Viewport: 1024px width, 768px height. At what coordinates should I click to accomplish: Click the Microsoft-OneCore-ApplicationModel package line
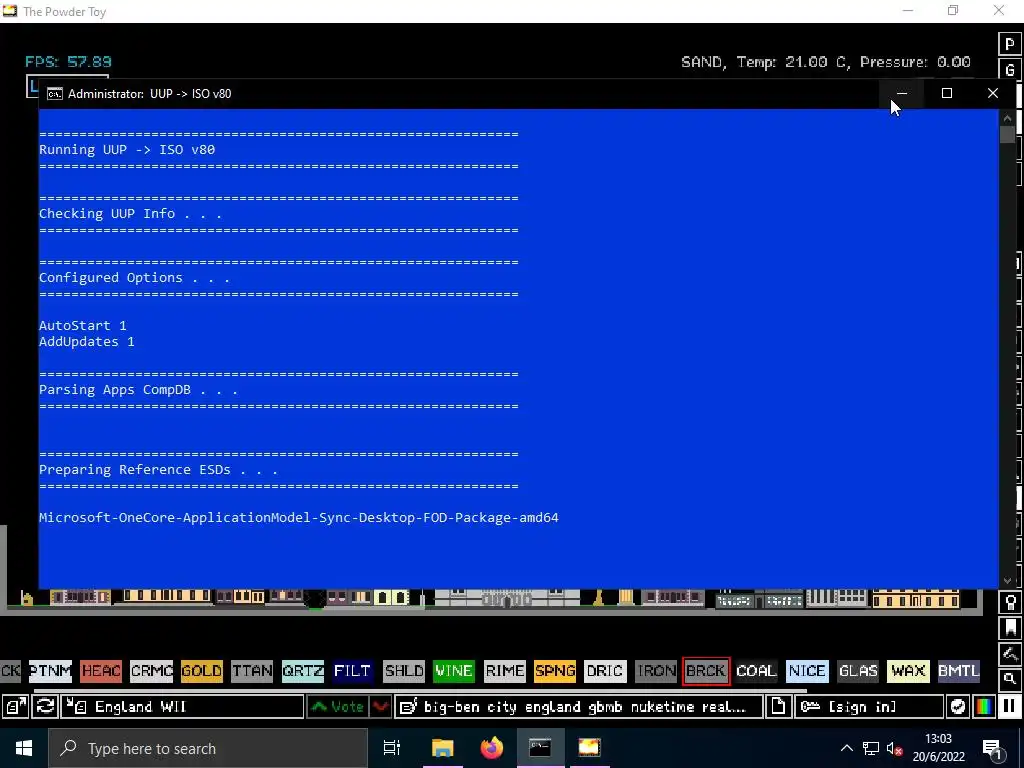tap(299, 517)
